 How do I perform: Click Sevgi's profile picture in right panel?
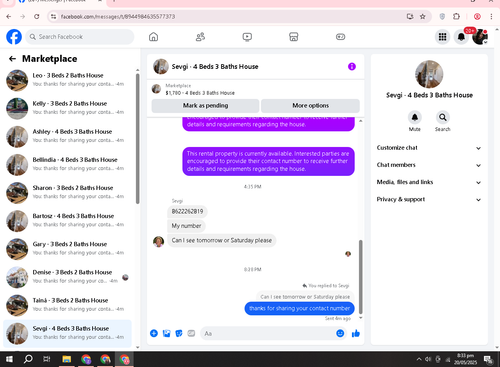429,74
